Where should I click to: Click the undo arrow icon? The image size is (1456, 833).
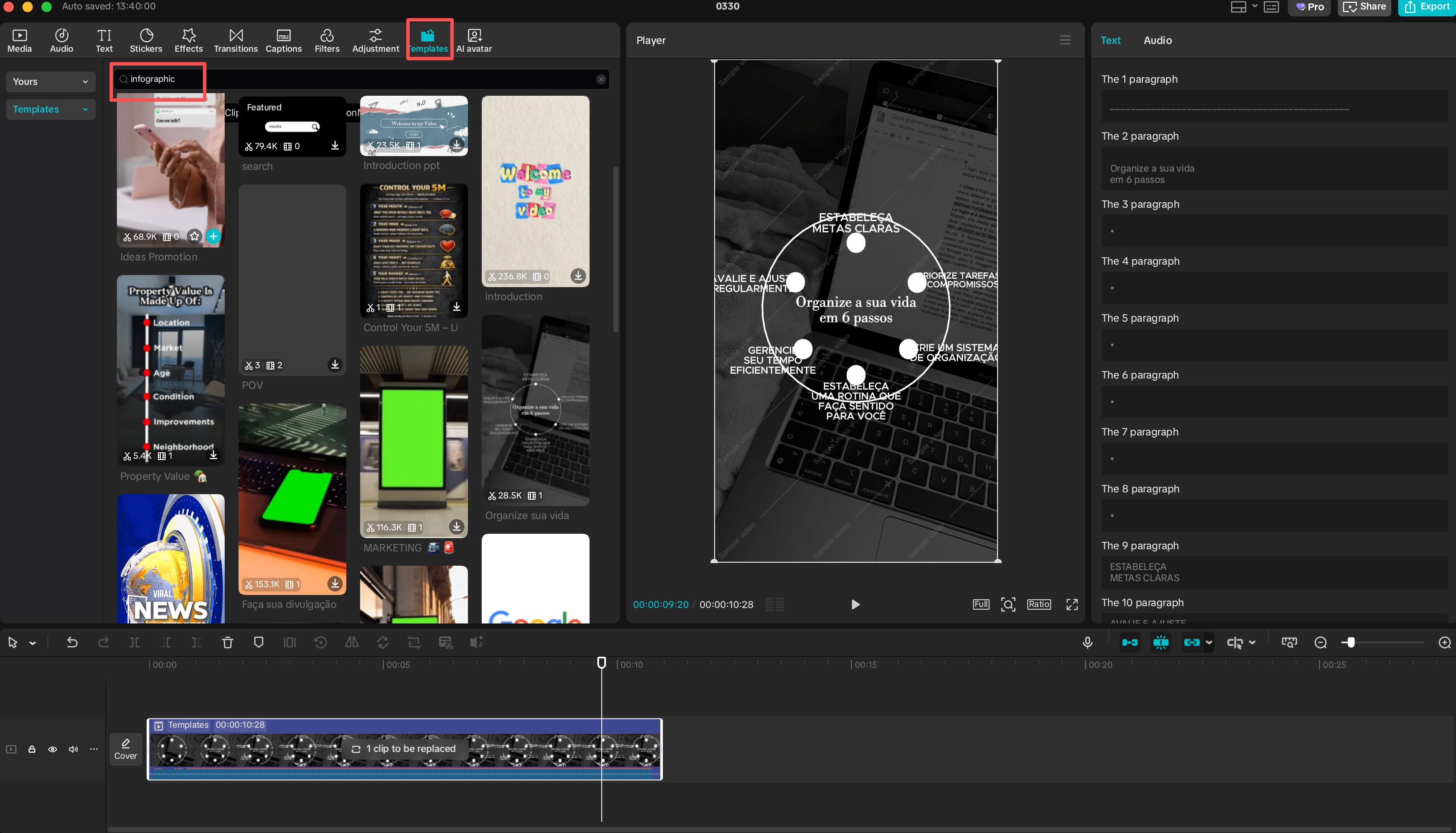click(x=72, y=642)
